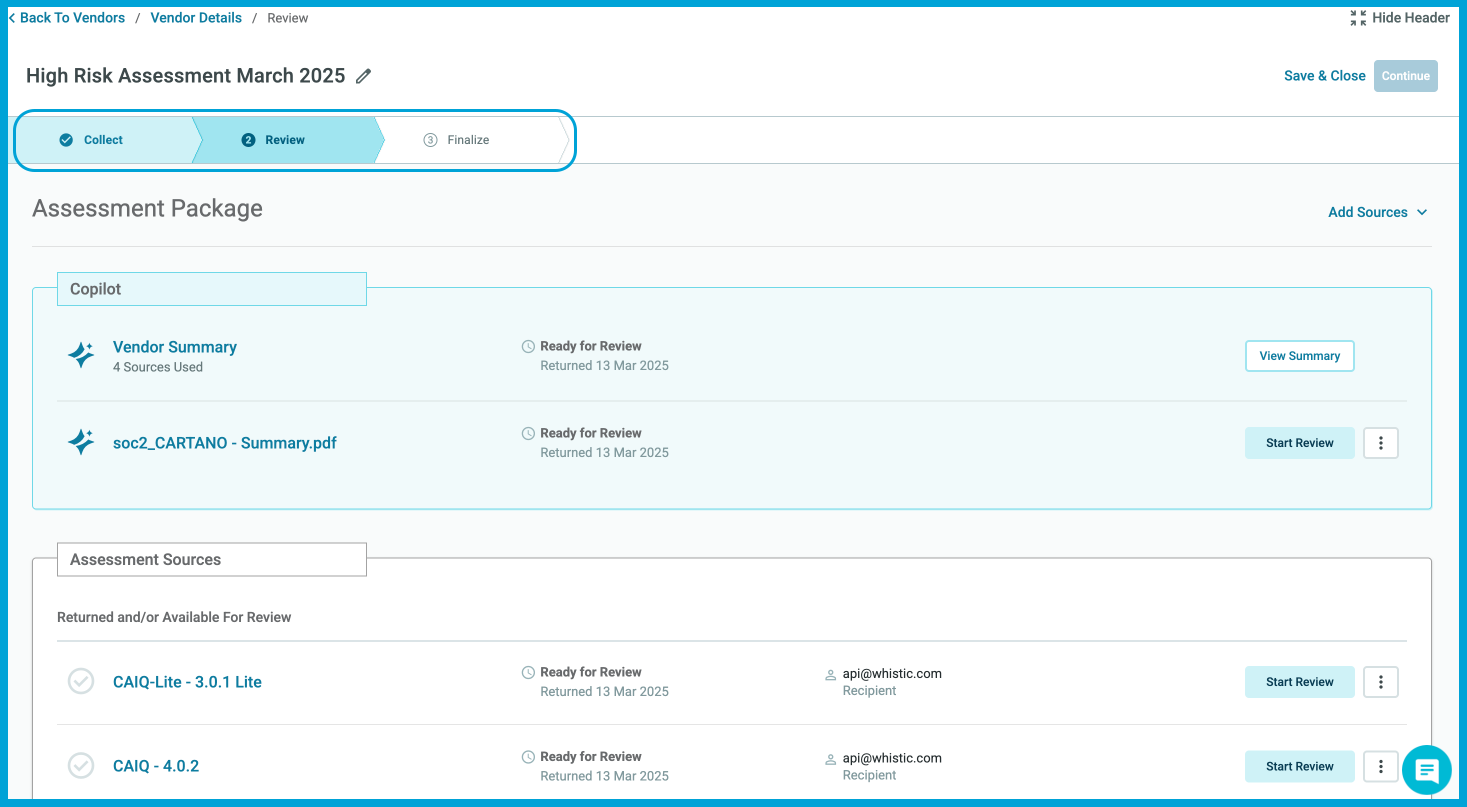Click the recipient person icon for api@whistic.com
Image resolution: width=1467 pixels, height=807 pixels.
click(x=830, y=673)
